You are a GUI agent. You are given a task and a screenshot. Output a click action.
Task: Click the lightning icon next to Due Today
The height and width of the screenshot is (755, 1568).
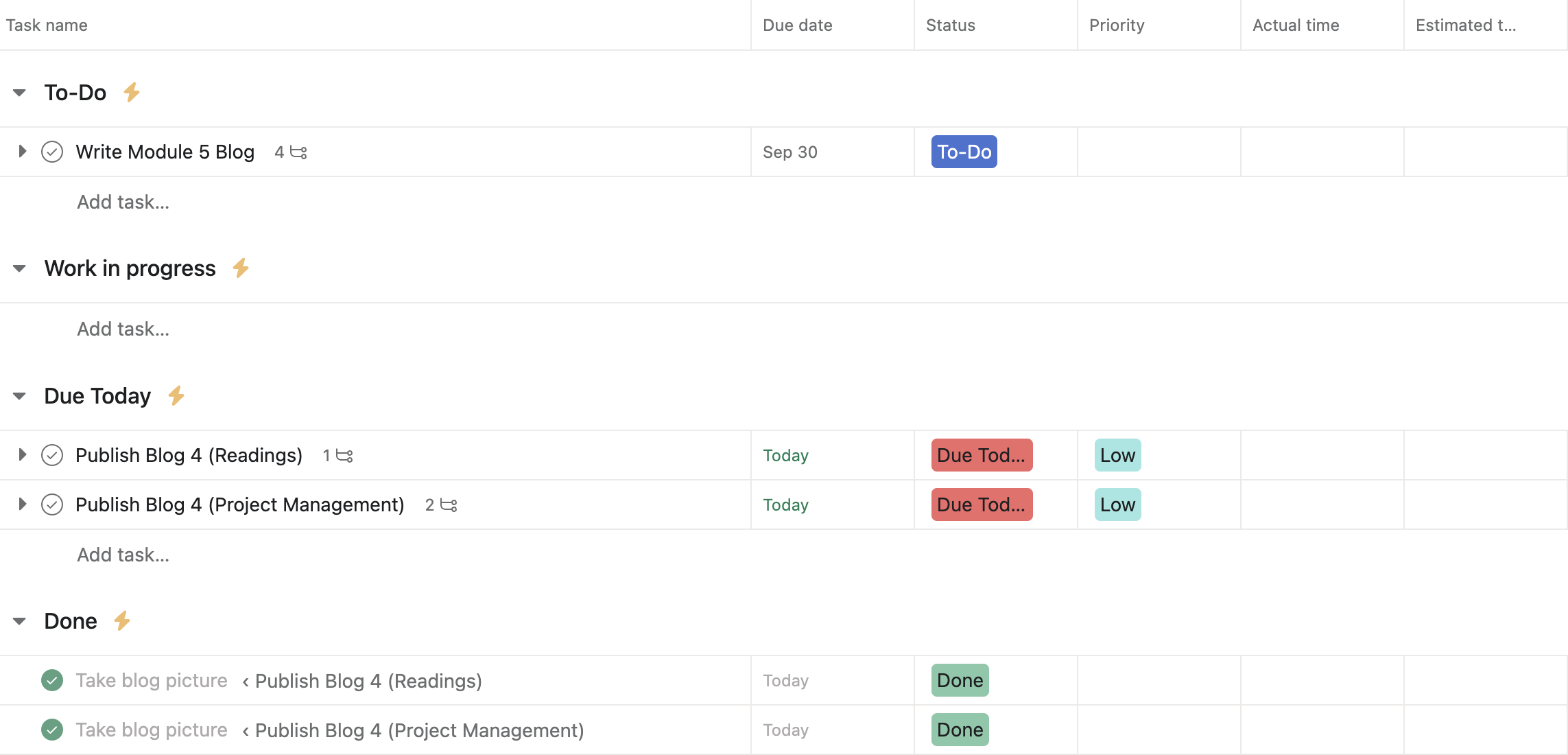click(176, 395)
